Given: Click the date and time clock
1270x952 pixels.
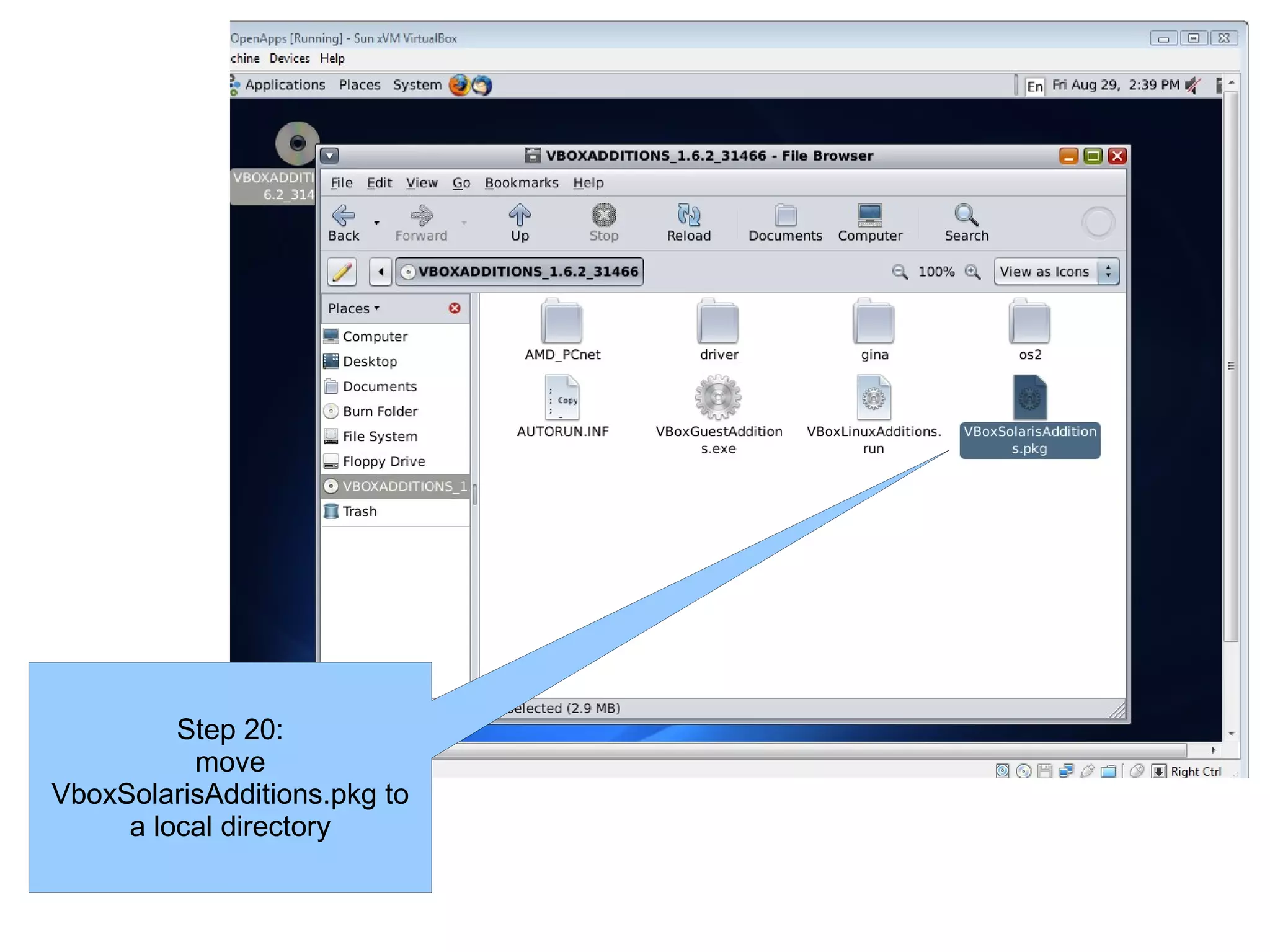Looking at the screenshot, I should point(1116,85).
